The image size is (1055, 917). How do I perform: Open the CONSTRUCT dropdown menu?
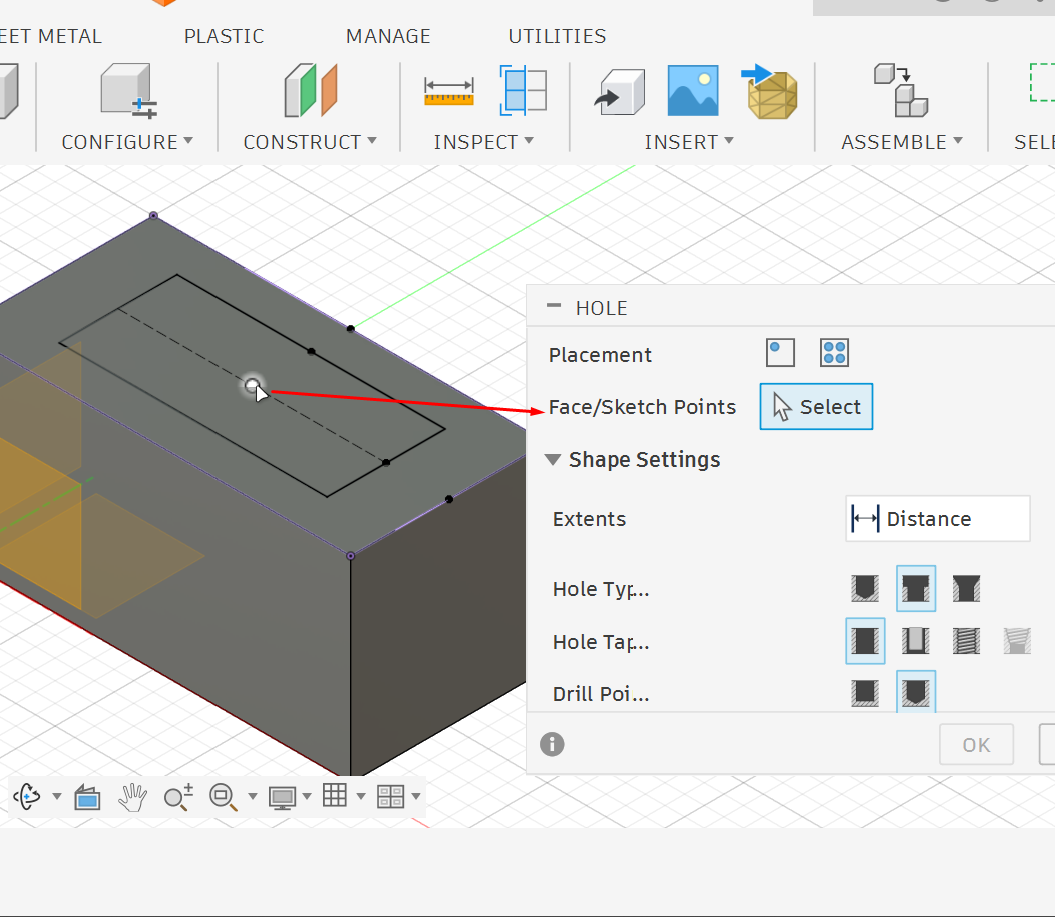click(x=310, y=142)
